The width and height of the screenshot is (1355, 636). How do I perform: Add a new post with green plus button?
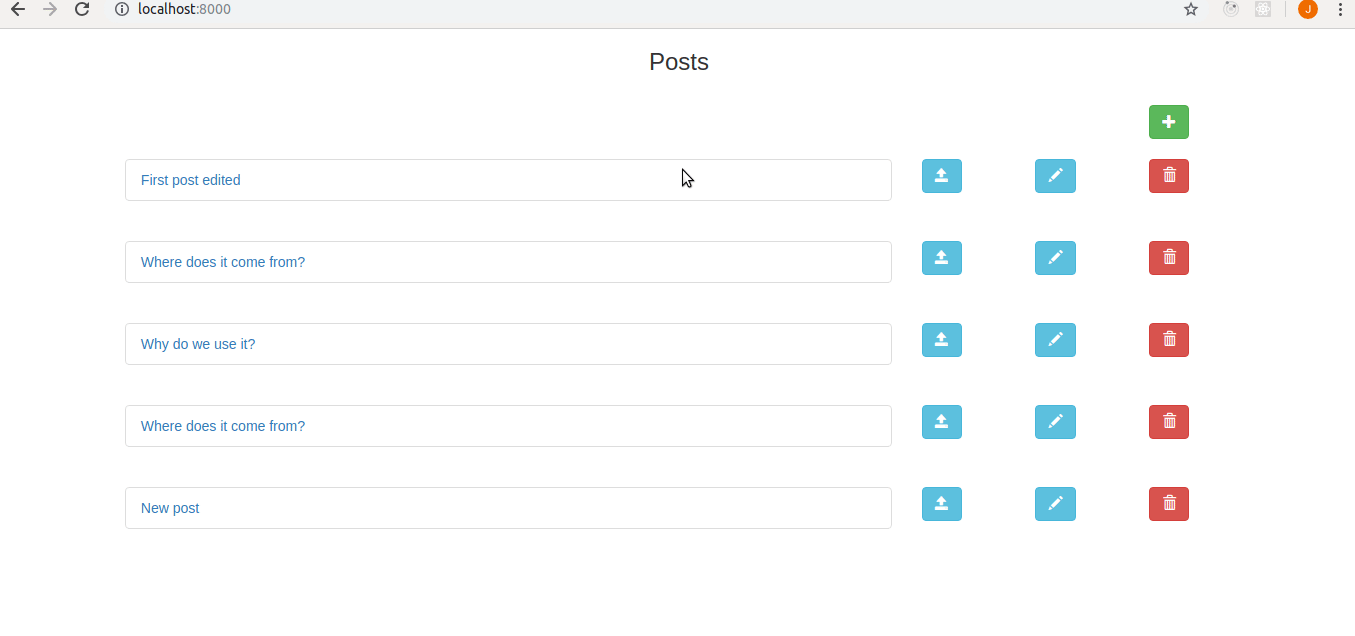[x=1168, y=122]
